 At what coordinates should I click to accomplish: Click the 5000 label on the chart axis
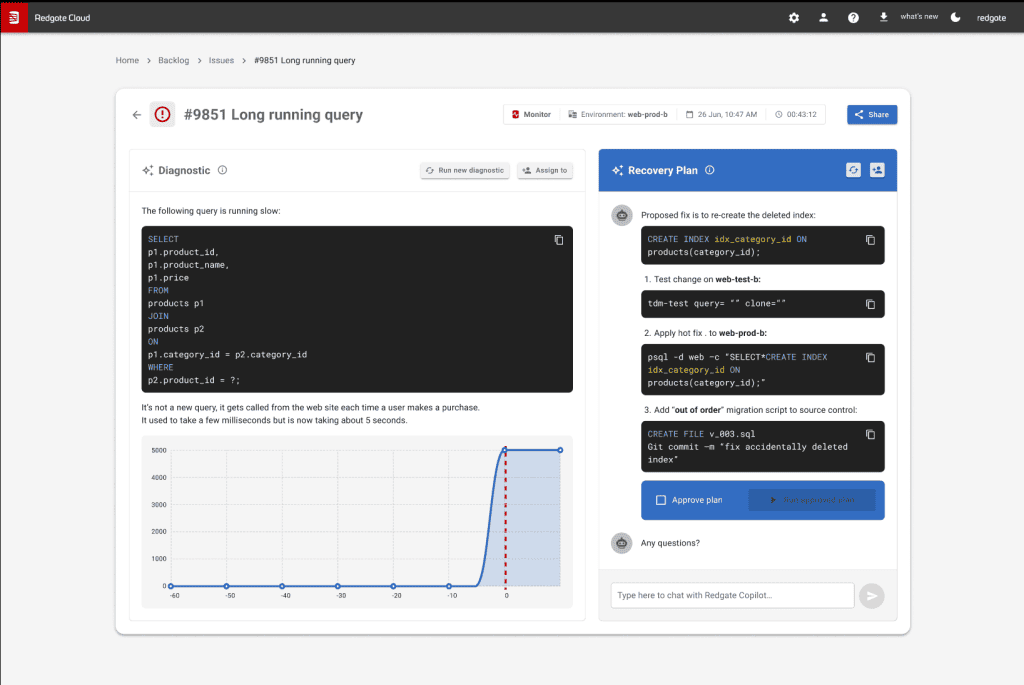coord(159,451)
